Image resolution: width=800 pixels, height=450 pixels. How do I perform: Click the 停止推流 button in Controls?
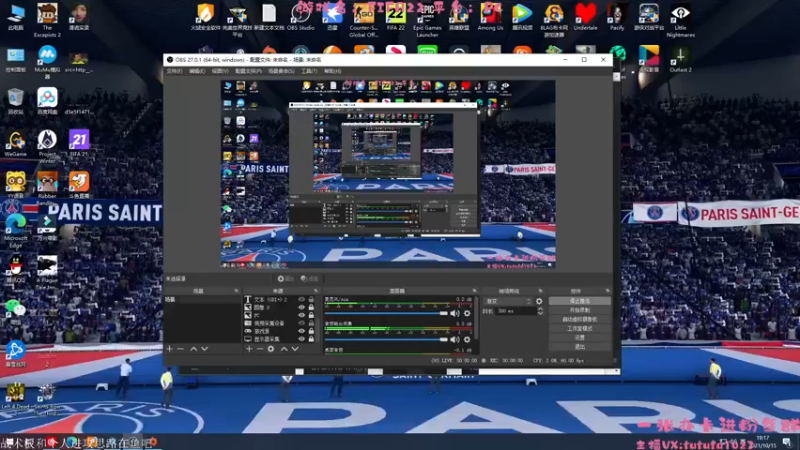580,301
